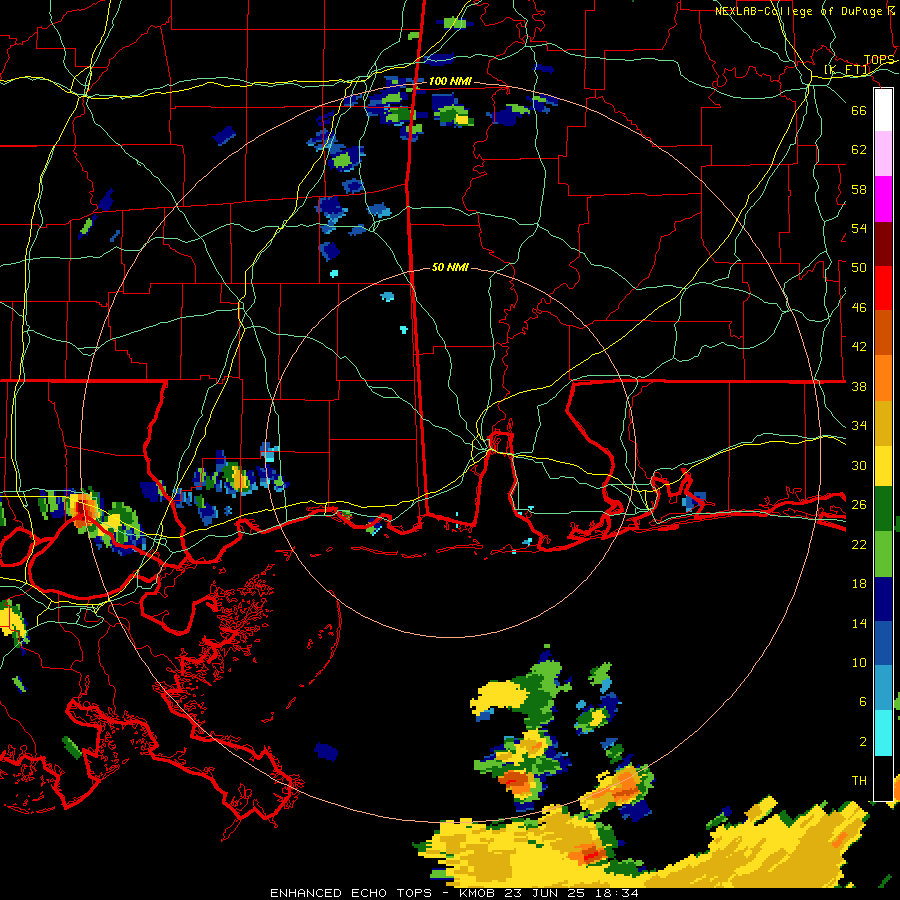The image size is (900, 900).
Task: Select the white swatch in the legend
Action: tap(883, 110)
